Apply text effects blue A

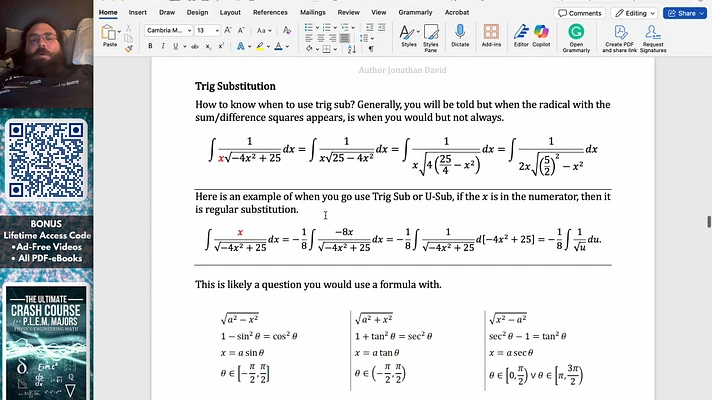[240, 46]
